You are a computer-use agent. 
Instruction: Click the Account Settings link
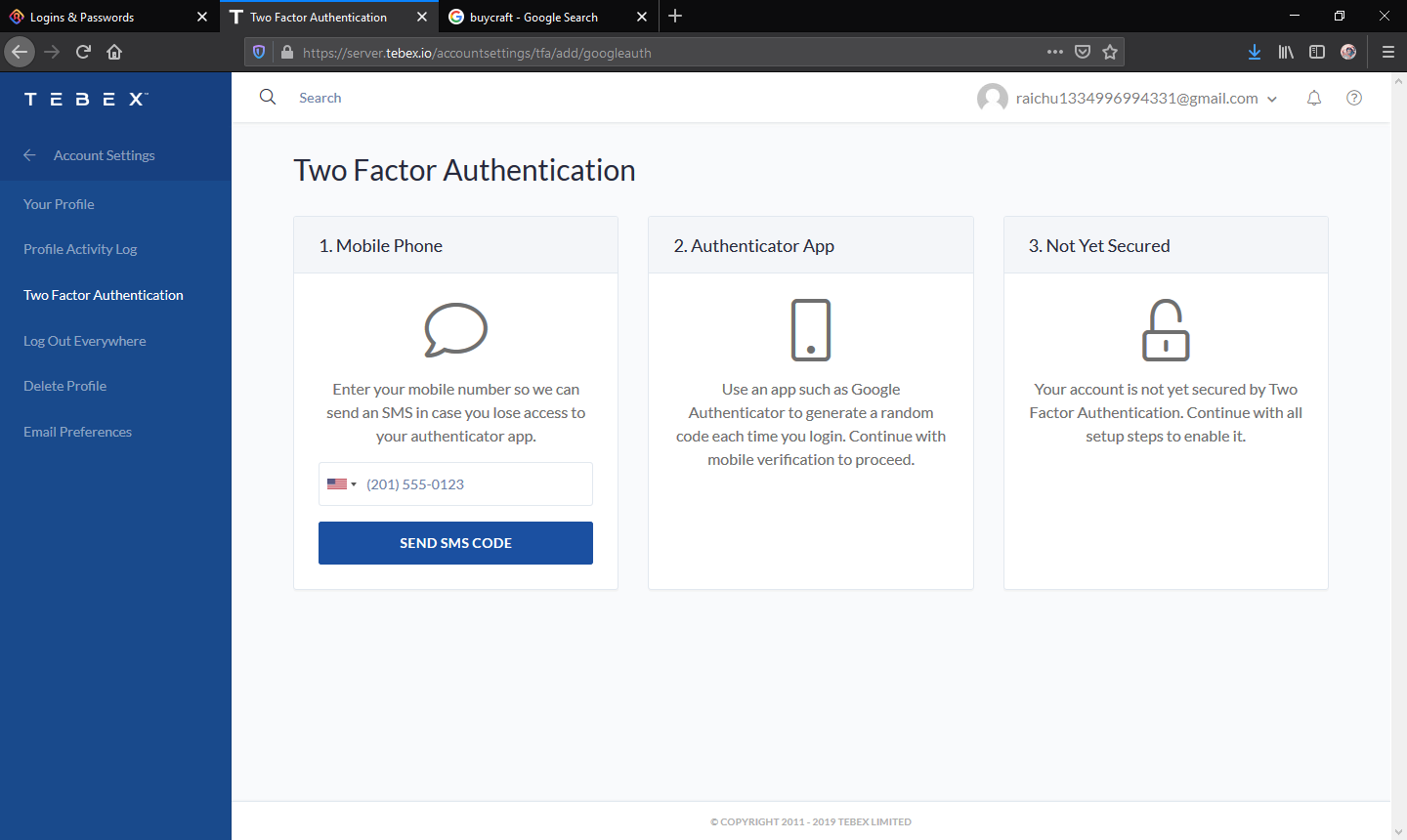click(105, 155)
